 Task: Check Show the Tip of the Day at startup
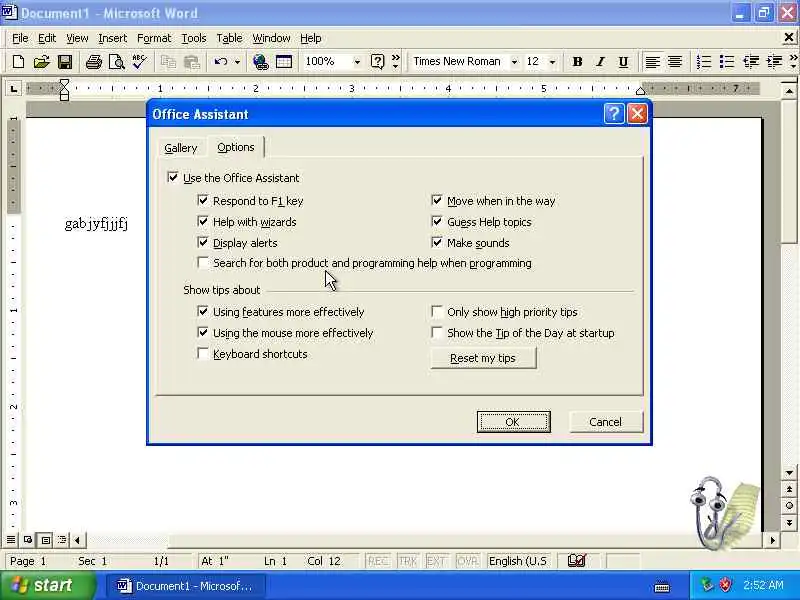pyautogui.click(x=437, y=333)
